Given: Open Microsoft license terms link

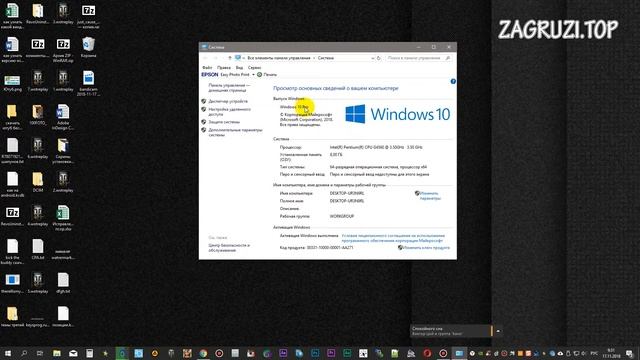Looking at the screenshot, I should (393, 238).
